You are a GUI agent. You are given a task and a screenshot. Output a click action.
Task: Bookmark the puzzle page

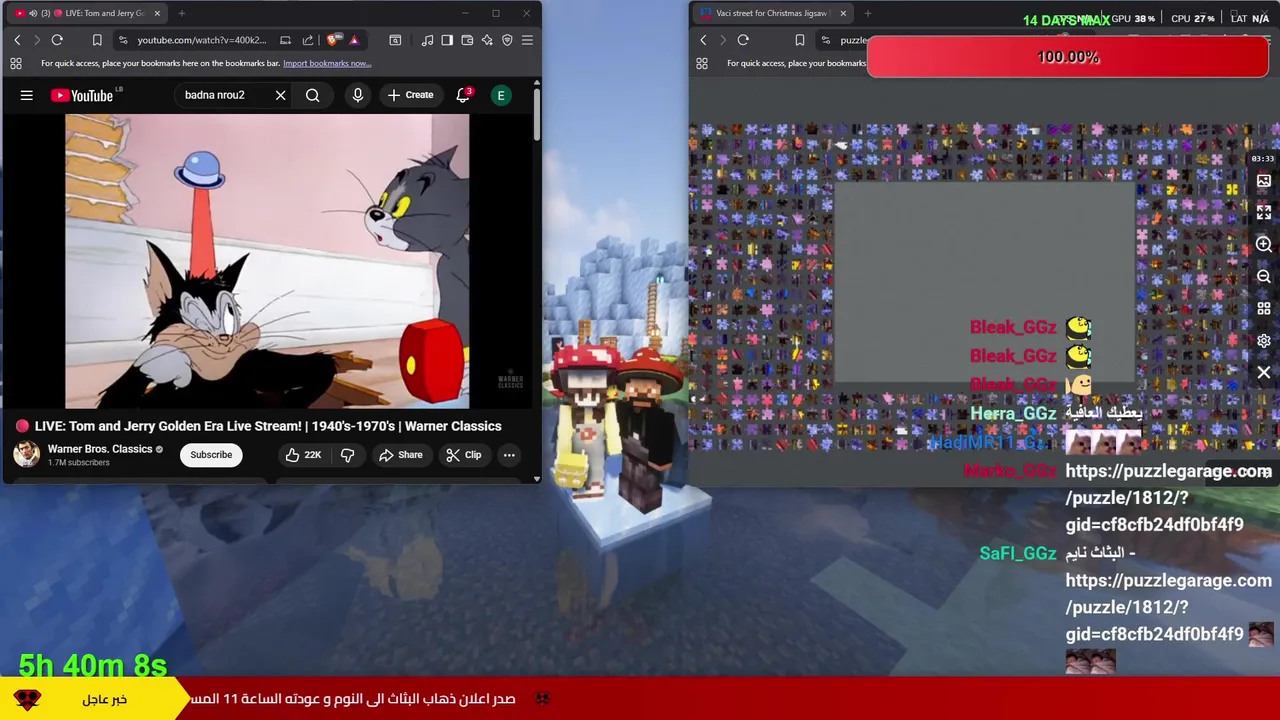coord(799,40)
